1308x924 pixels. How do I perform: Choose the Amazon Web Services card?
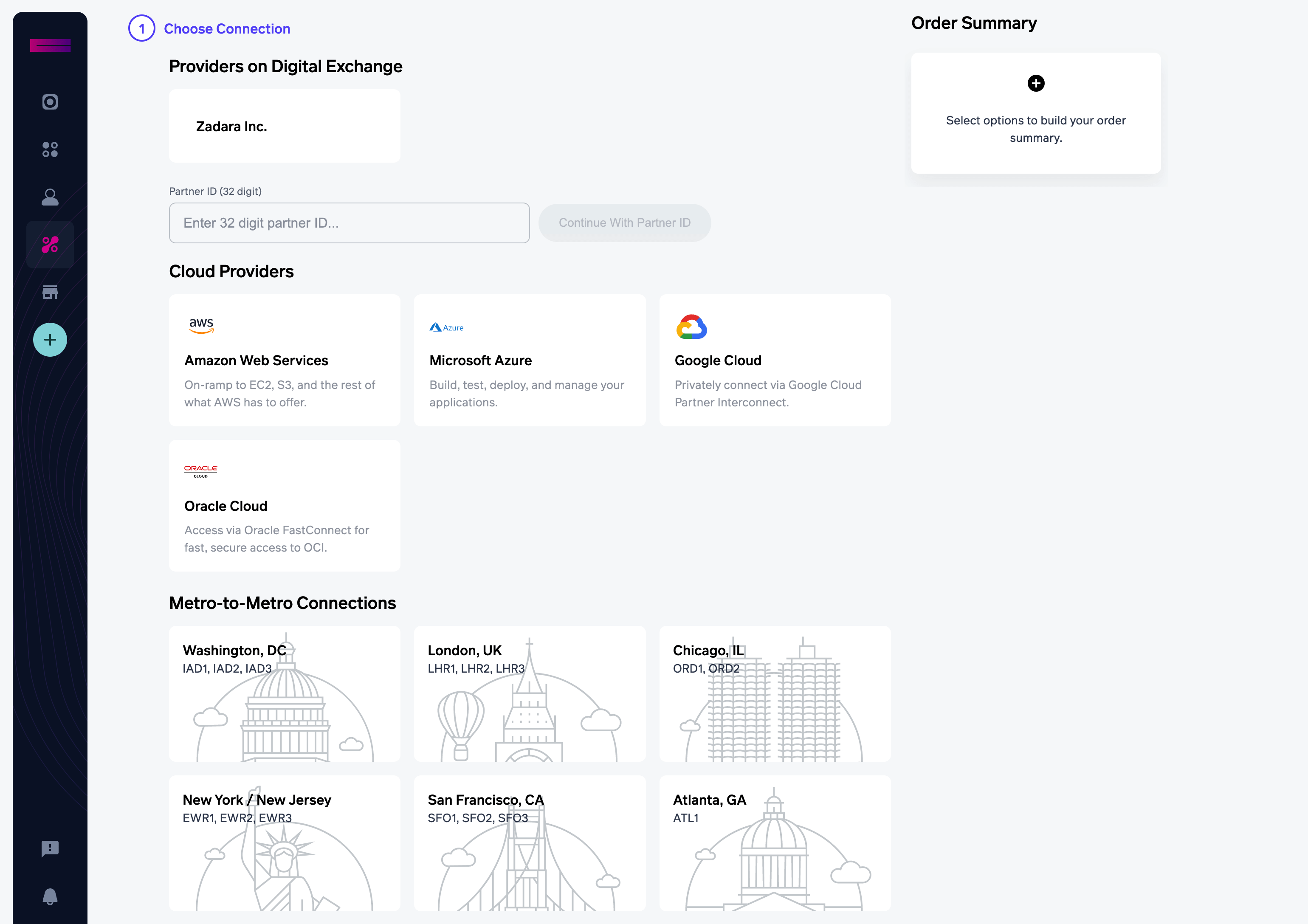284,360
